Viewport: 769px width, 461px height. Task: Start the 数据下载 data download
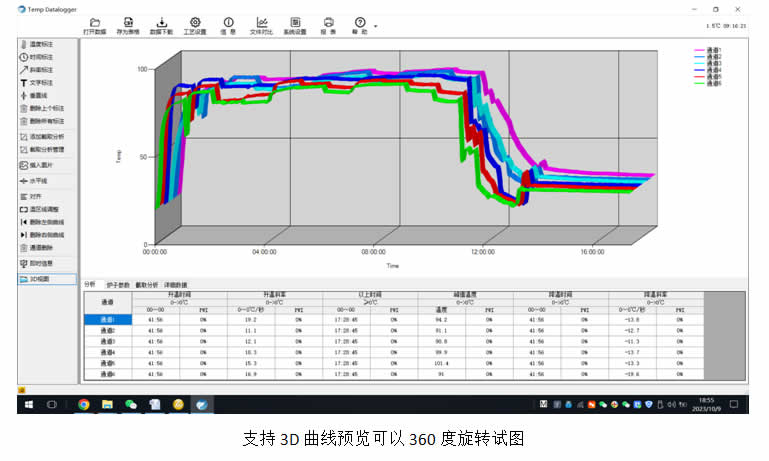(x=161, y=26)
